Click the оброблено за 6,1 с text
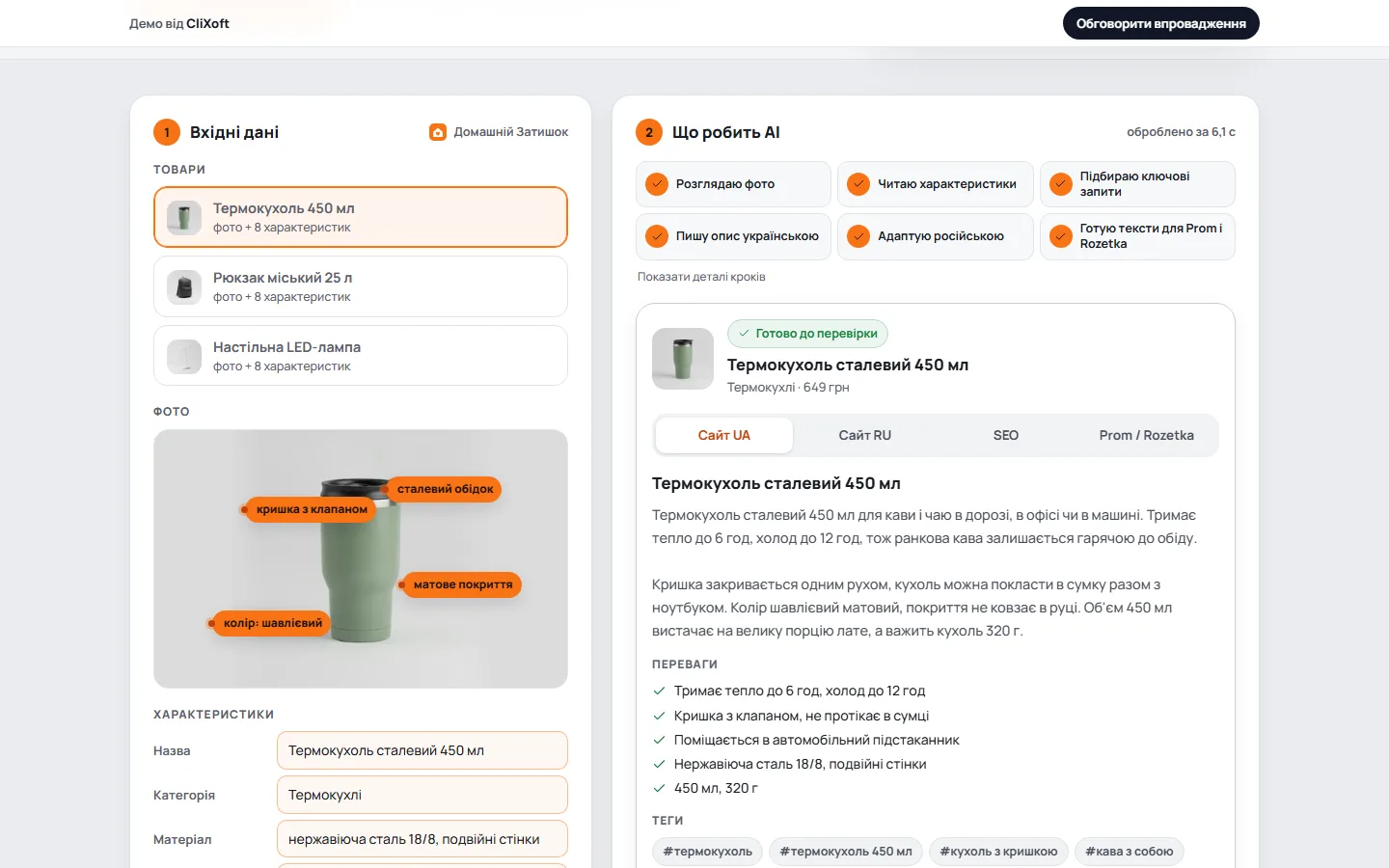1389x868 pixels. 1181,132
